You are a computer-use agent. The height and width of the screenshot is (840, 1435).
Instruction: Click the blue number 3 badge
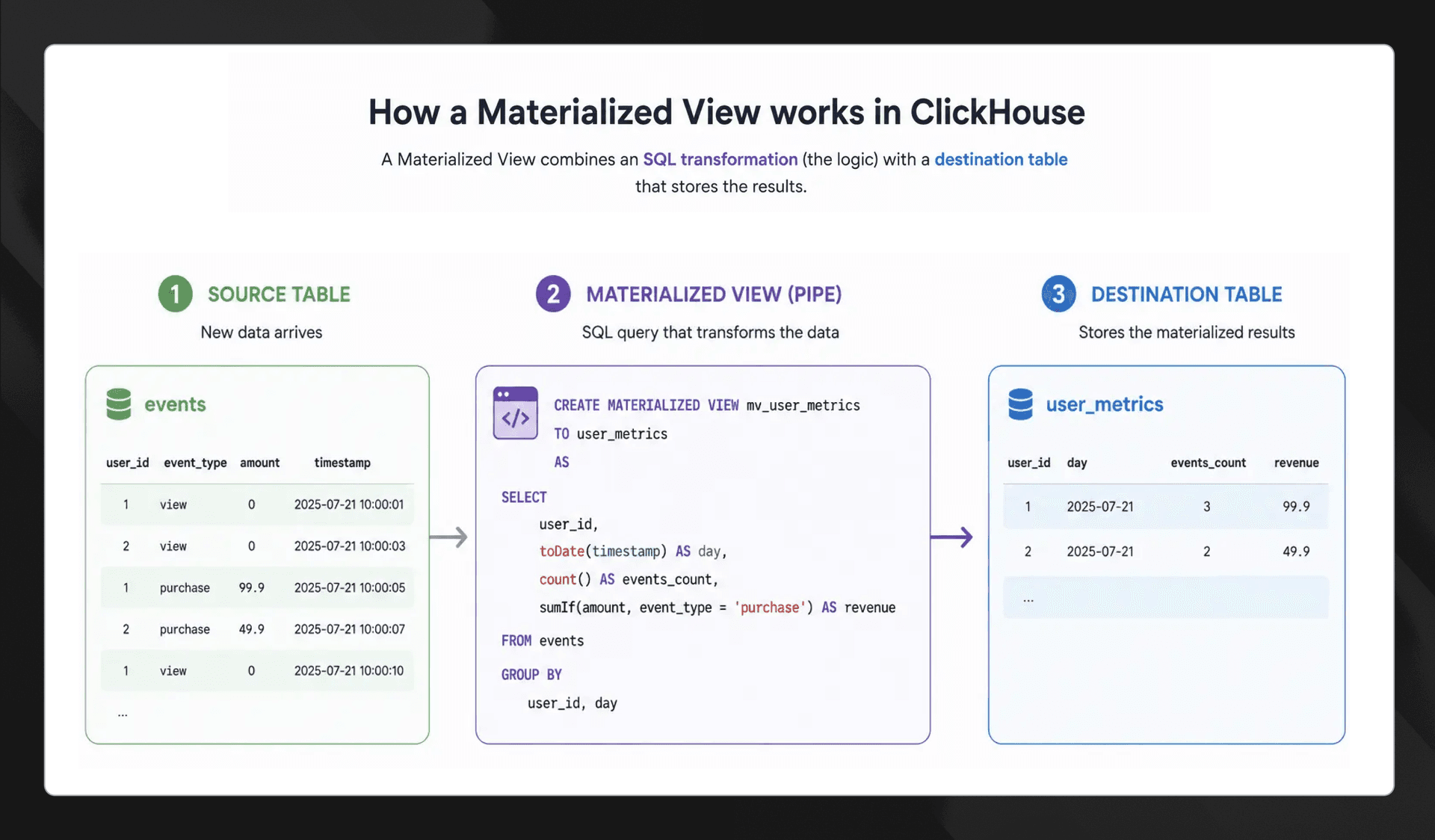pyautogui.click(x=1059, y=294)
